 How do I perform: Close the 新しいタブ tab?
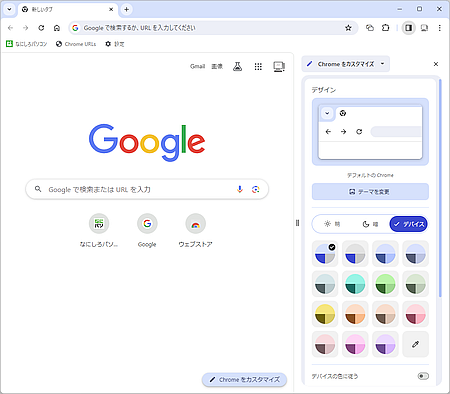(x=111, y=9)
